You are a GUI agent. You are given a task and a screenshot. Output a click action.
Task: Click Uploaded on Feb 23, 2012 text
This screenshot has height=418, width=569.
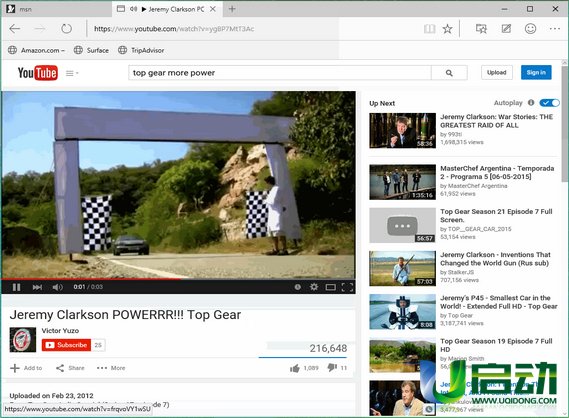[x=51, y=396]
